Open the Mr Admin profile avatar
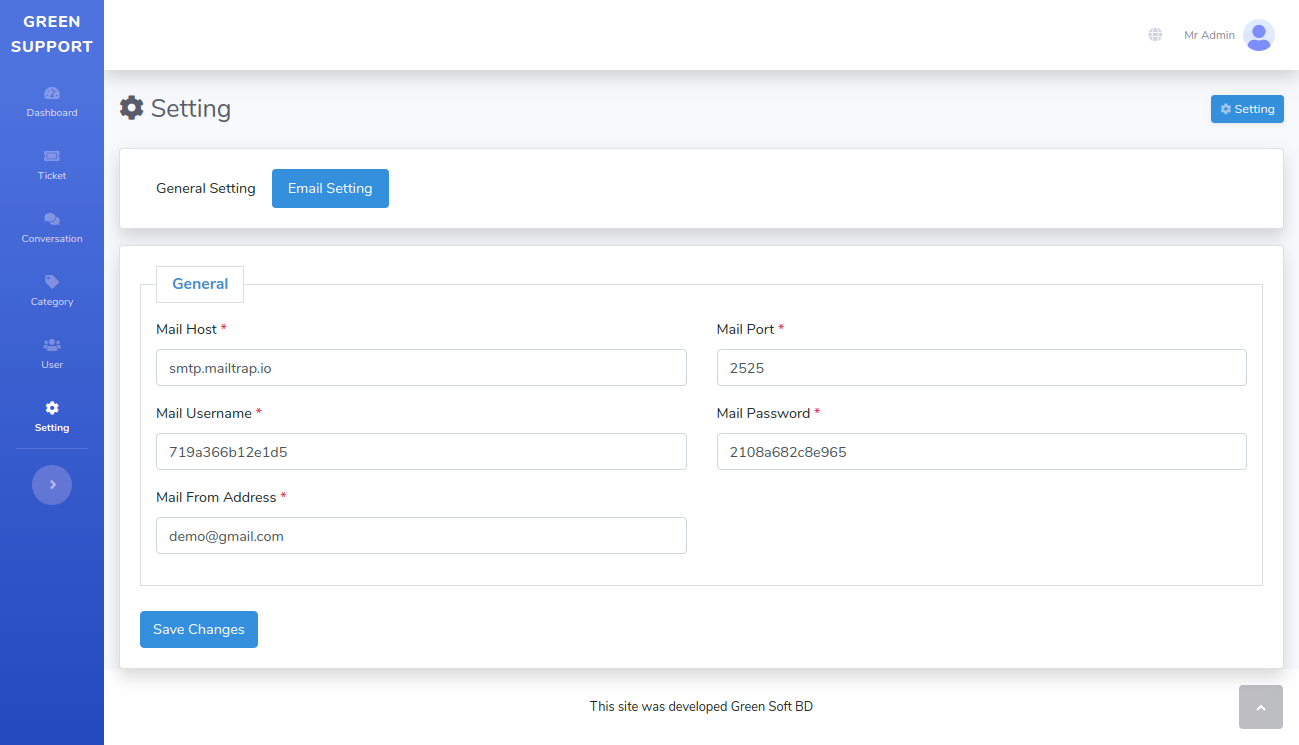This screenshot has height=745, width=1299. [1258, 35]
